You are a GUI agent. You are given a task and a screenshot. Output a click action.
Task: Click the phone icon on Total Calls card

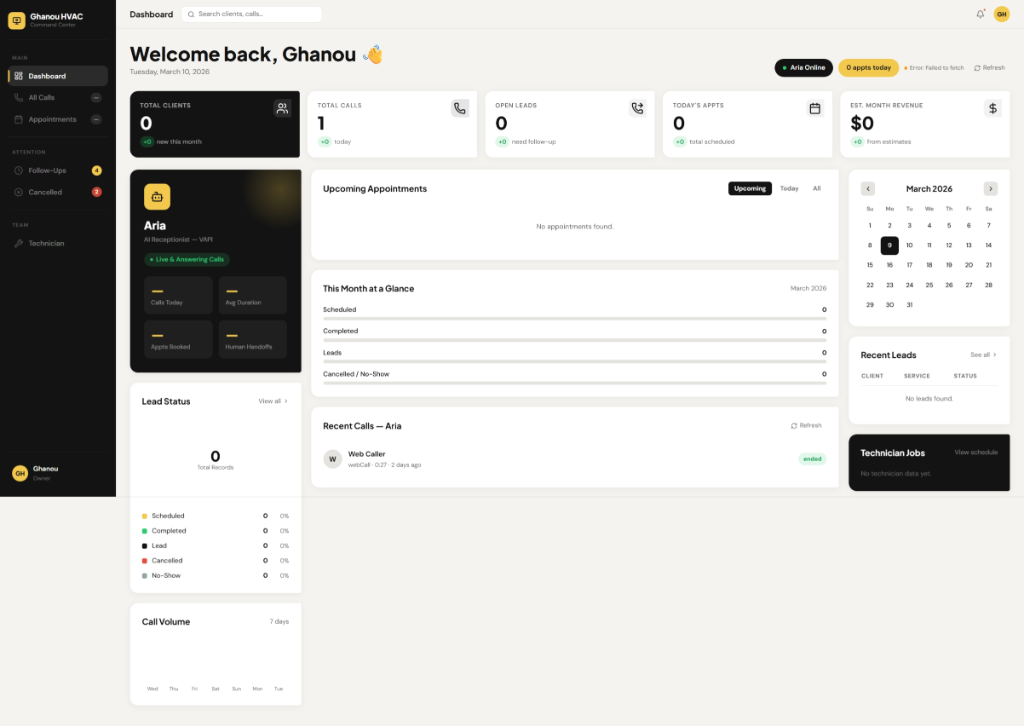click(x=459, y=109)
